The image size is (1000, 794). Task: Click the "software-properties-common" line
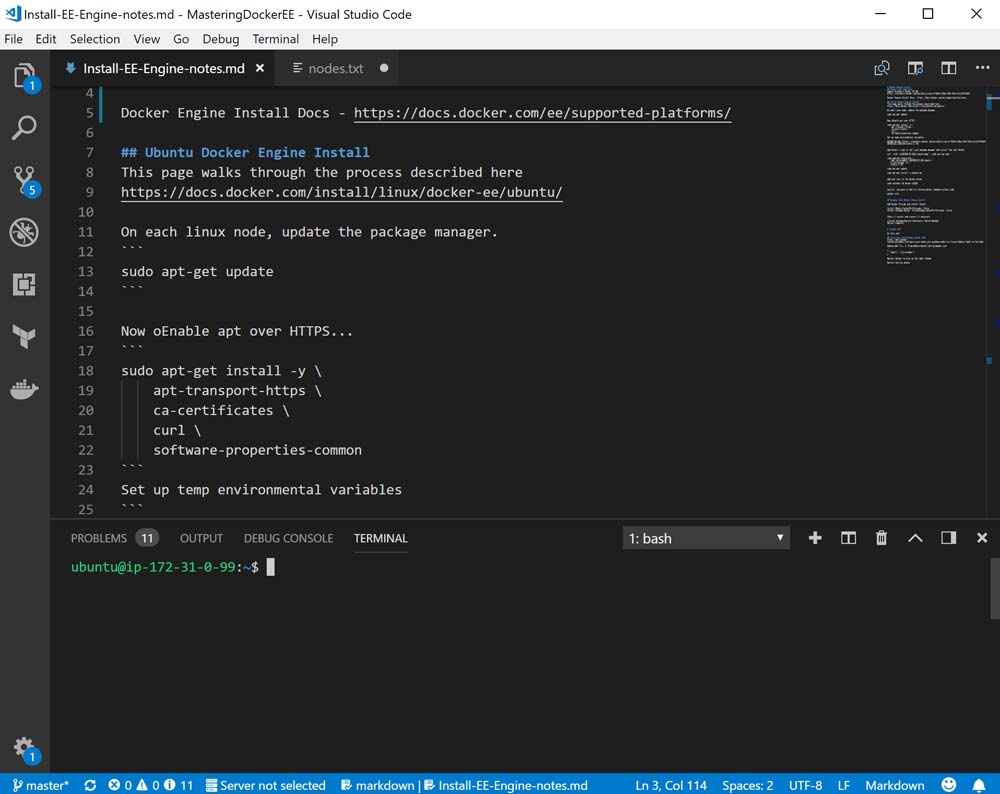(257, 450)
